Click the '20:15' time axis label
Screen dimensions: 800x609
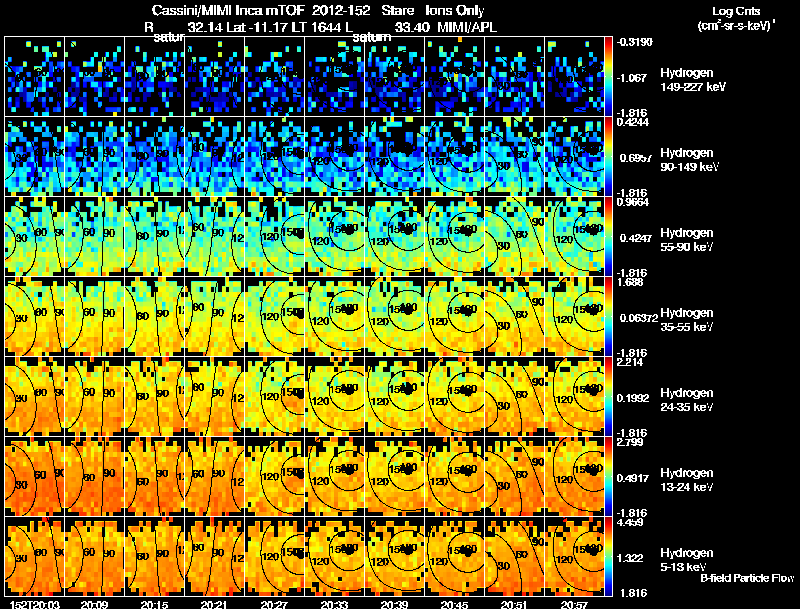click(155, 604)
